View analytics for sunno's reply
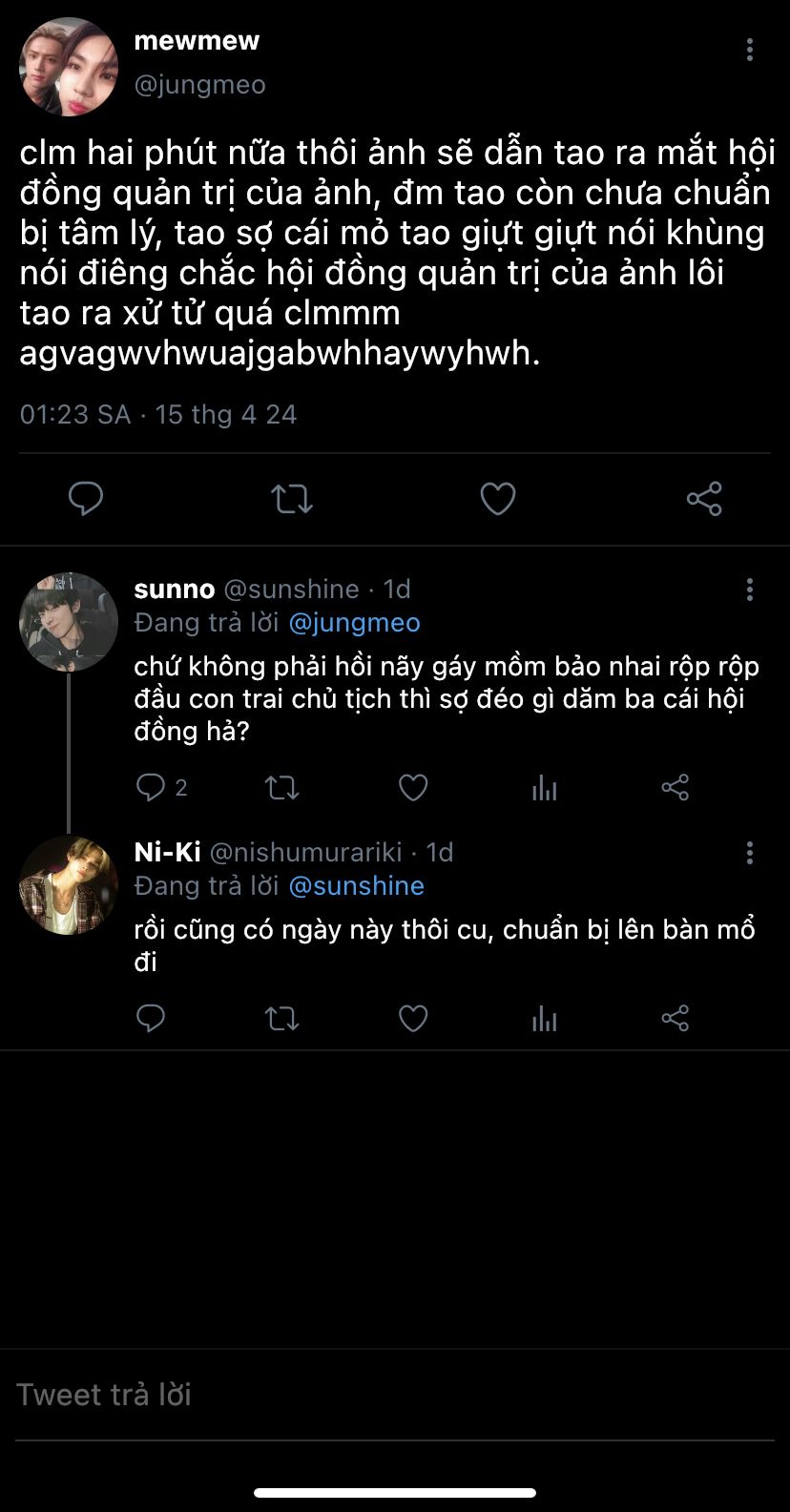Image resolution: width=790 pixels, height=1512 pixels. [x=544, y=787]
